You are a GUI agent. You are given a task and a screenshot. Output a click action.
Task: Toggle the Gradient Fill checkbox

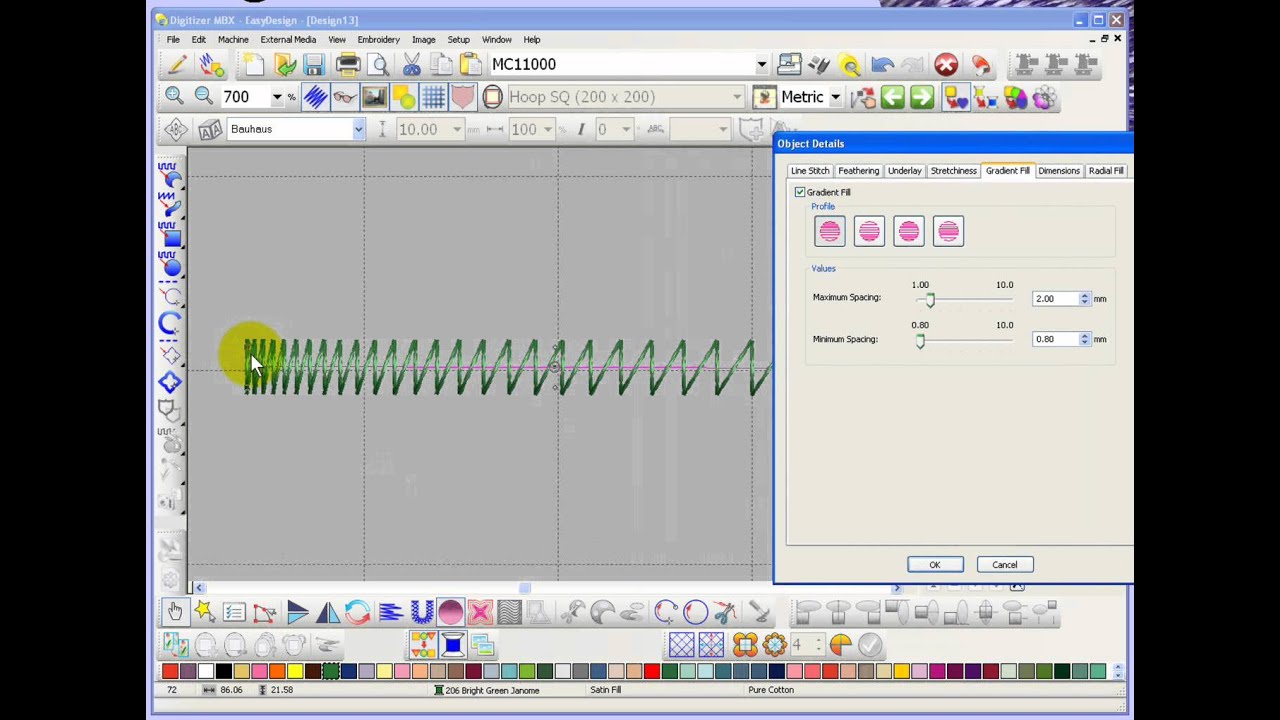[800, 192]
